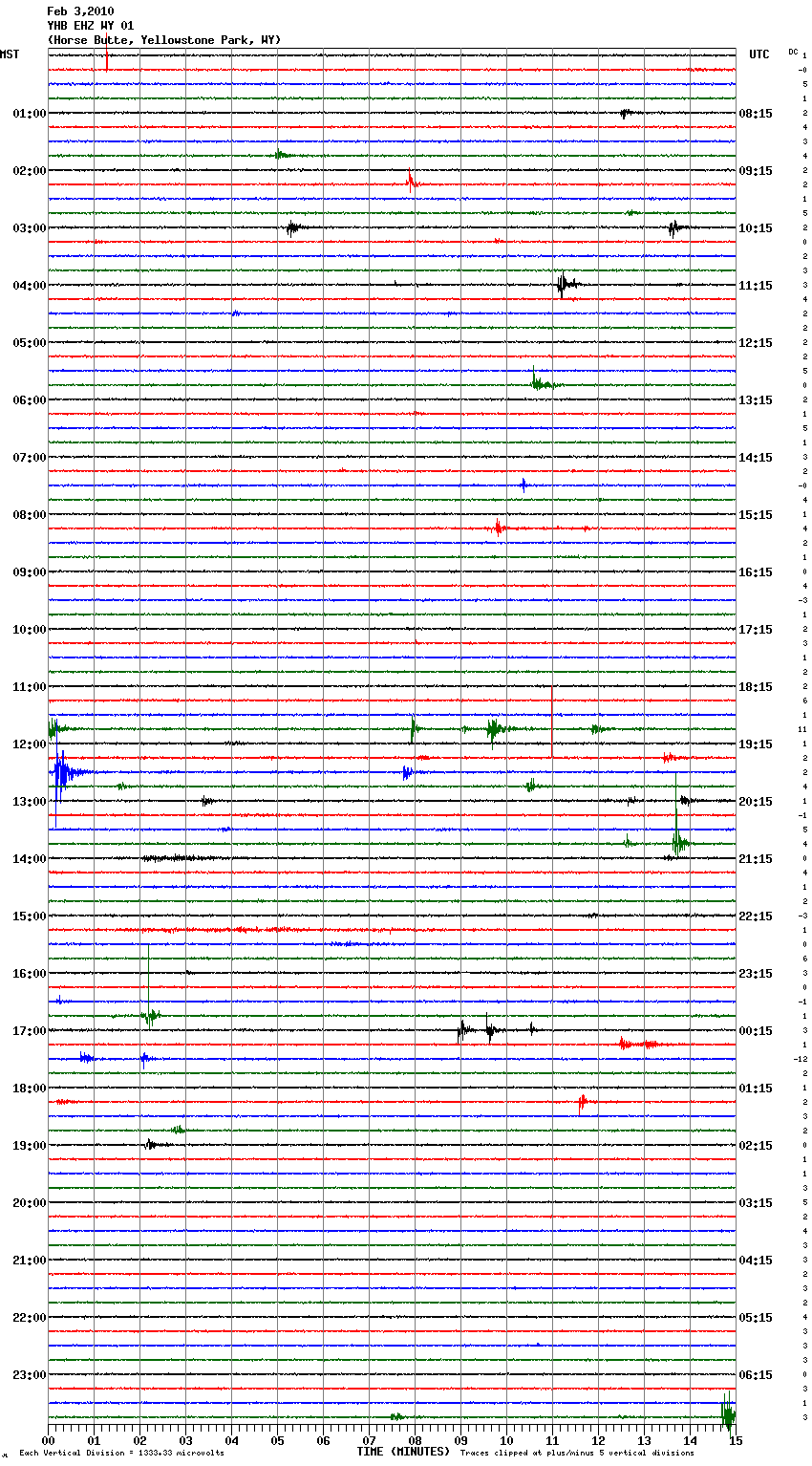The height and width of the screenshot is (1466, 812).
Task: Click 'Traces clipped at plus/minus 5 vertical divisions' note
Action: tap(577, 1454)
